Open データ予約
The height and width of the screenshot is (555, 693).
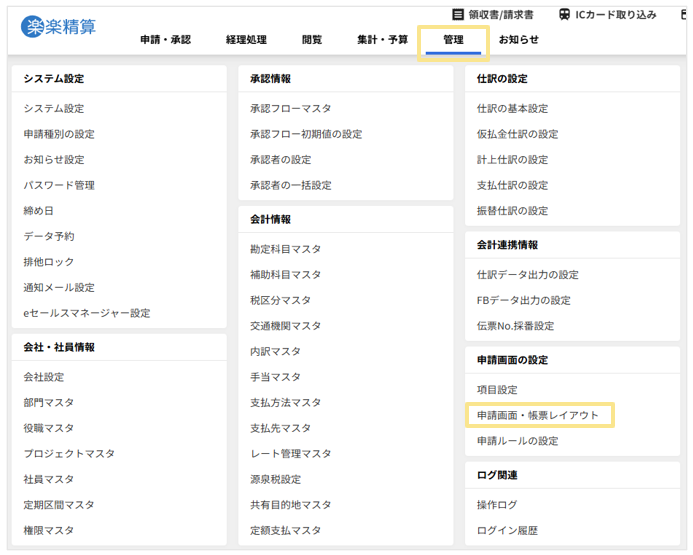[49, 236]
